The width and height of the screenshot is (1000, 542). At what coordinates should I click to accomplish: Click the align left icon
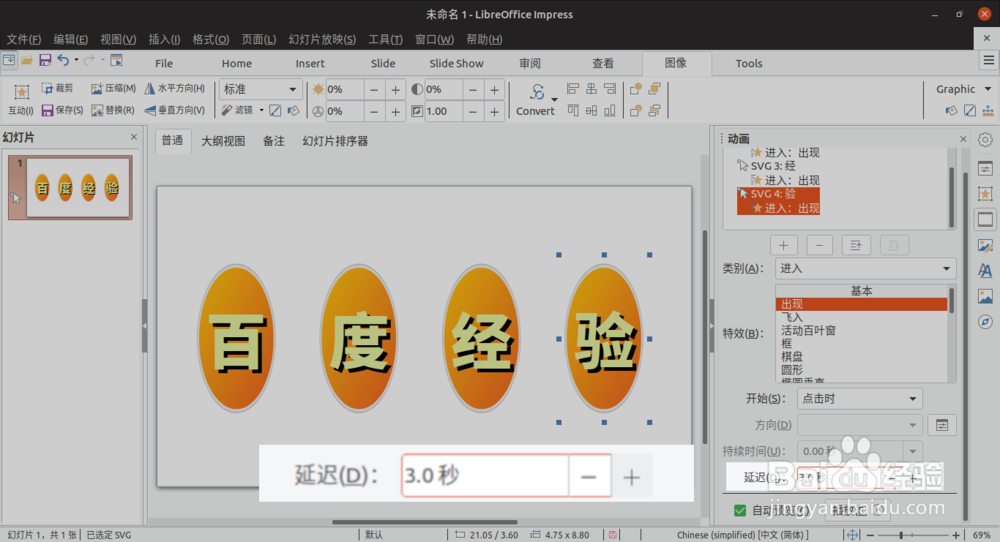(x=573, y=89)
